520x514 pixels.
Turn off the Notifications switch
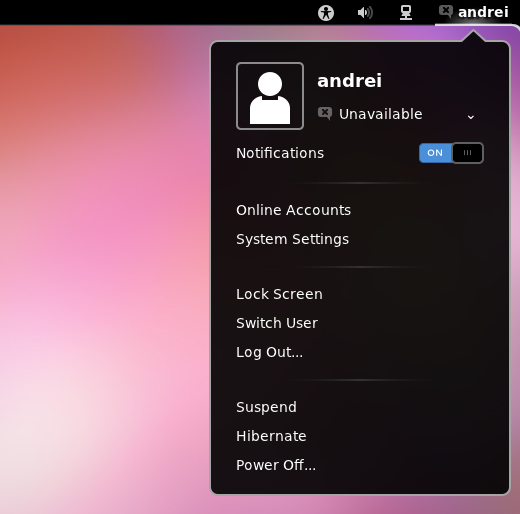click(x=451, y=153)
